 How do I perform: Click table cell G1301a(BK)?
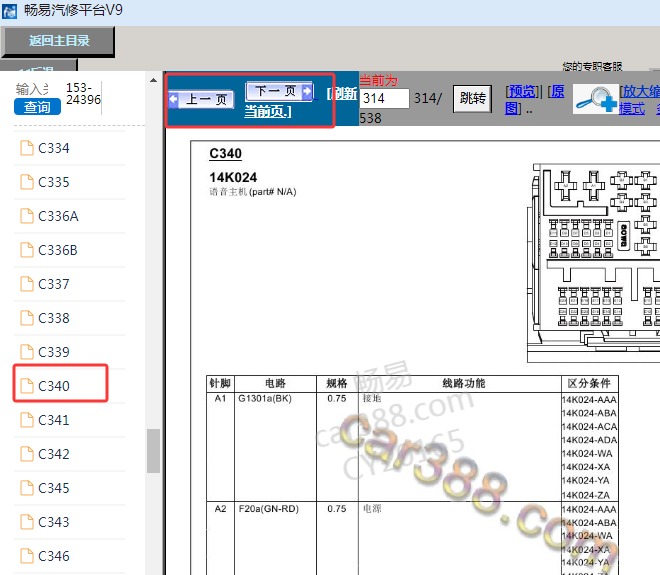(x=265, y=398)
